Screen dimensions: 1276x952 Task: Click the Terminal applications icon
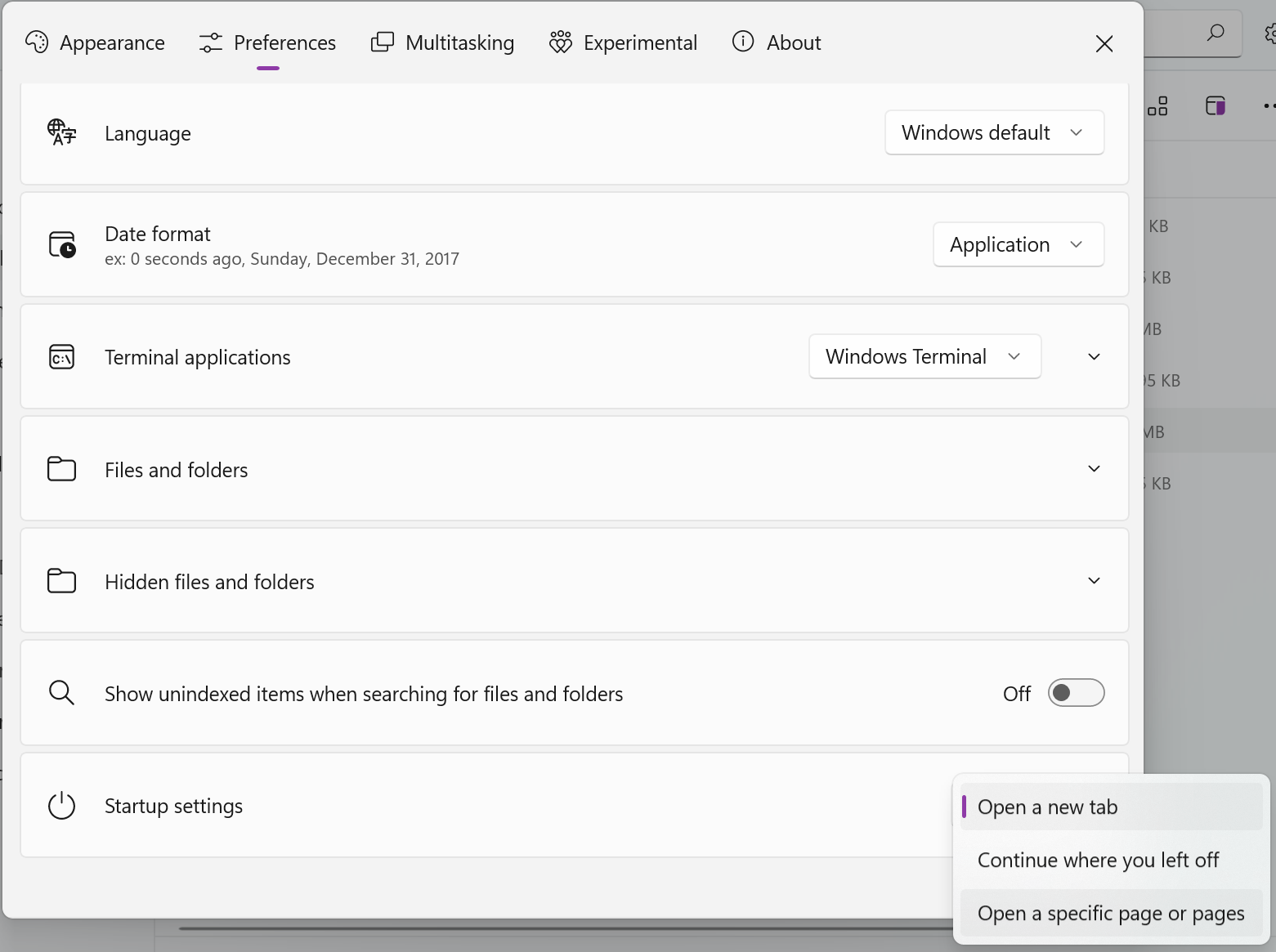[x=61, y=356]
